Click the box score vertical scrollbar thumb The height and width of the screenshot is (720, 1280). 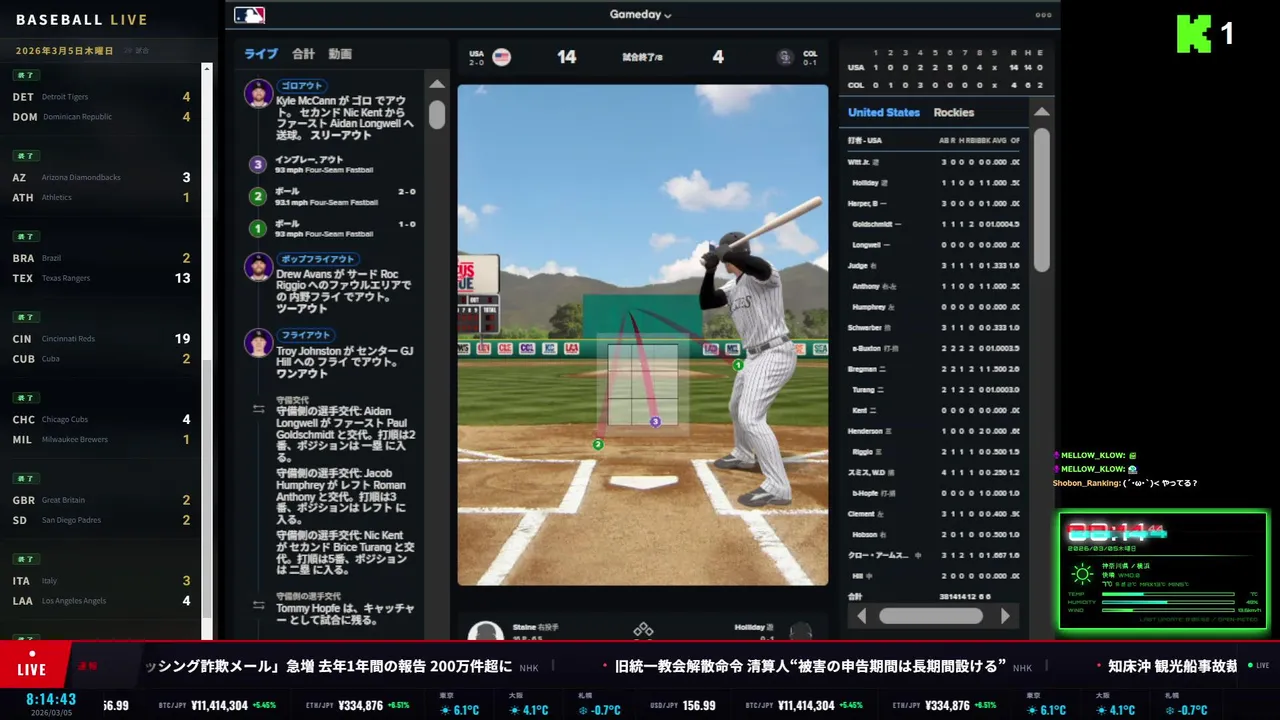point(1041,200)
